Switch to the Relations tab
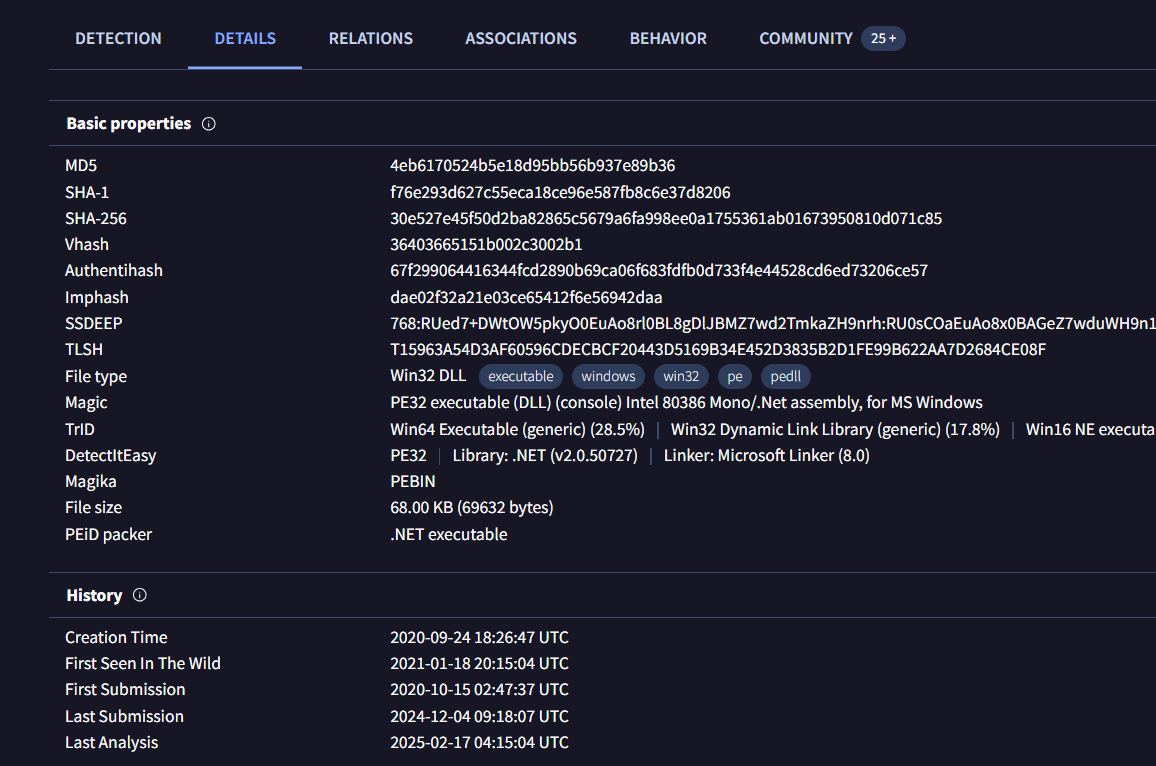Screen dimensions: 1156x766 tap(371, 38)
